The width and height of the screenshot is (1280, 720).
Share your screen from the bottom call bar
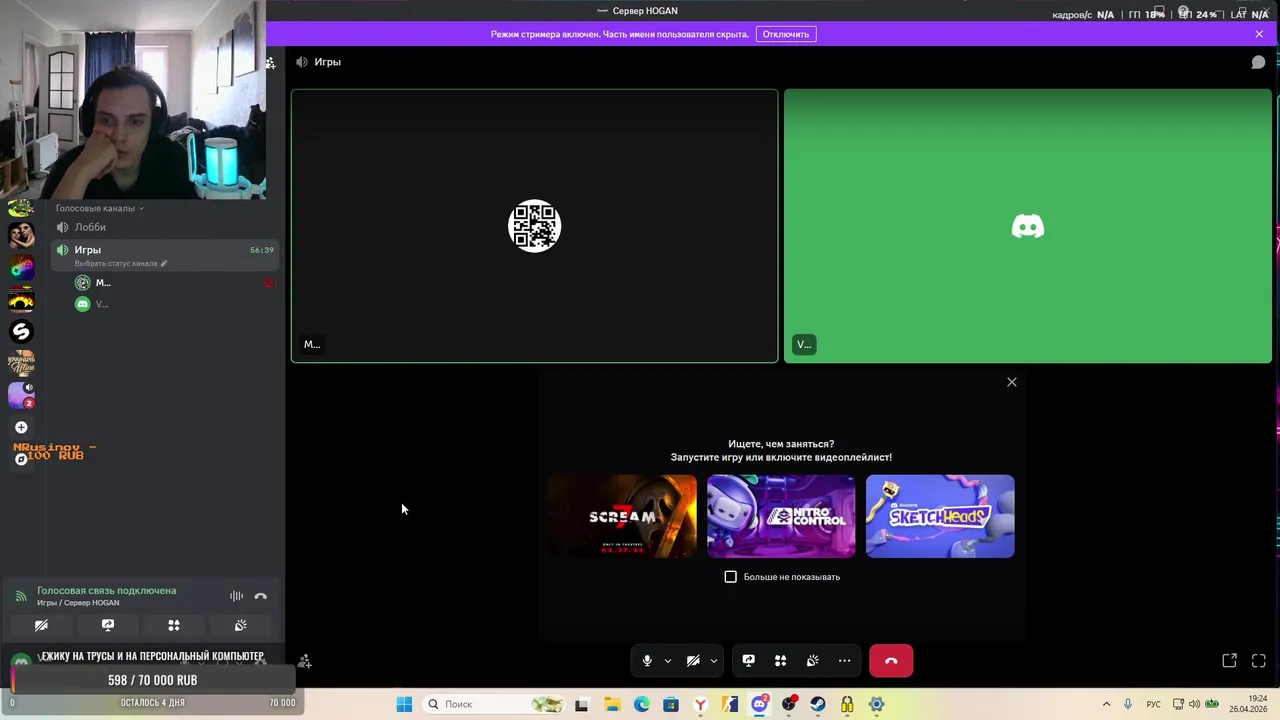(748, 661)
